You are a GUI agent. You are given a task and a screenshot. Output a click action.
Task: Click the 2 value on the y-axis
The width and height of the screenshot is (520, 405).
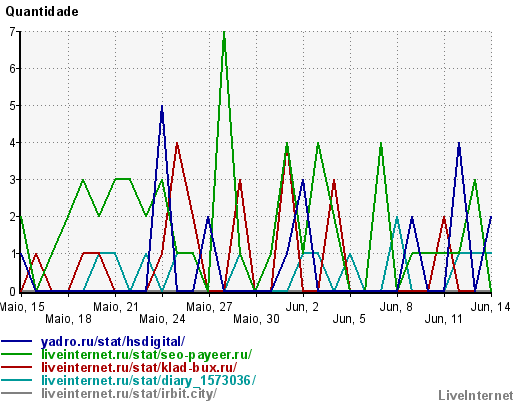coord(12,217)
